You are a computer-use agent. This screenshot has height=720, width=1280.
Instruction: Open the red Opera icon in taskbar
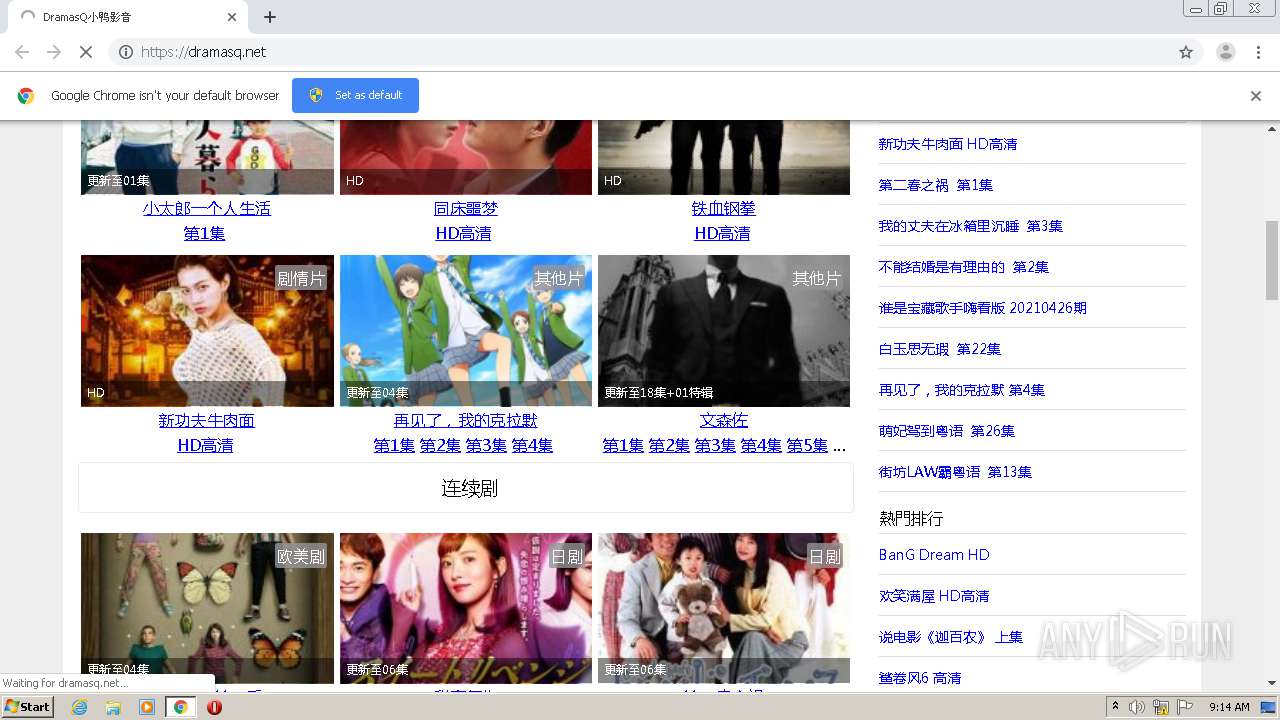point(214,707)
